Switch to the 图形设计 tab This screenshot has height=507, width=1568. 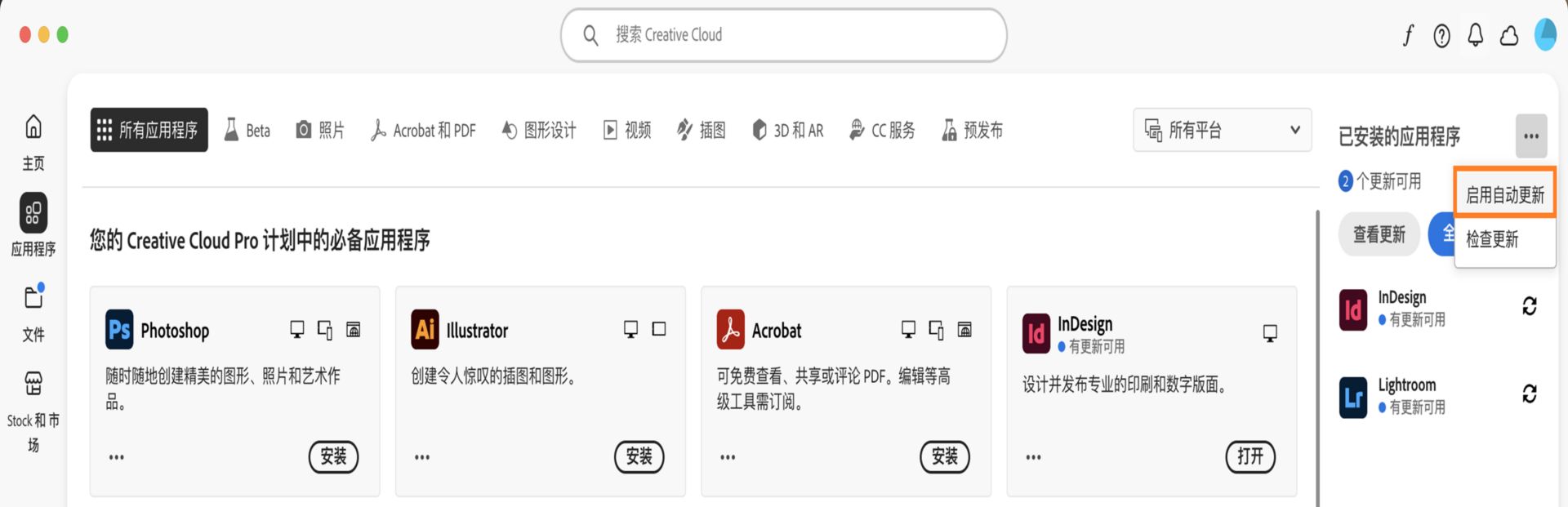tap(539, 130)
